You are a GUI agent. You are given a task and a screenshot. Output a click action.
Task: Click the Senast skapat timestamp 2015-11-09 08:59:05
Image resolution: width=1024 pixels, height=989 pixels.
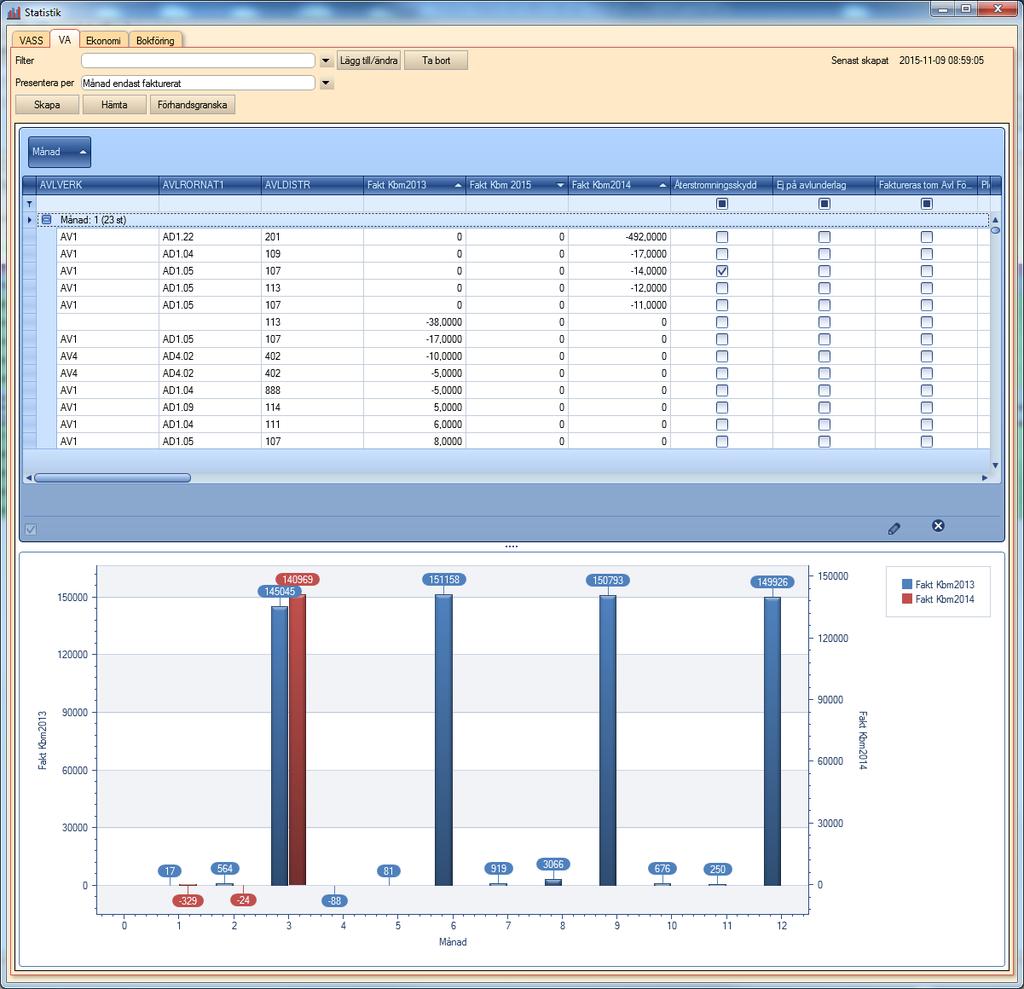click(x=941, y=61)
